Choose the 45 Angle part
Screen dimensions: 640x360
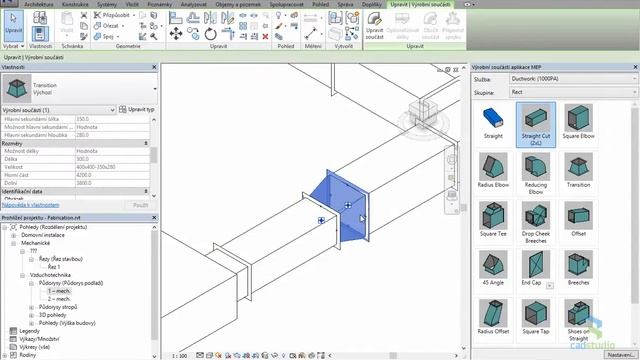tap(493, 269)
